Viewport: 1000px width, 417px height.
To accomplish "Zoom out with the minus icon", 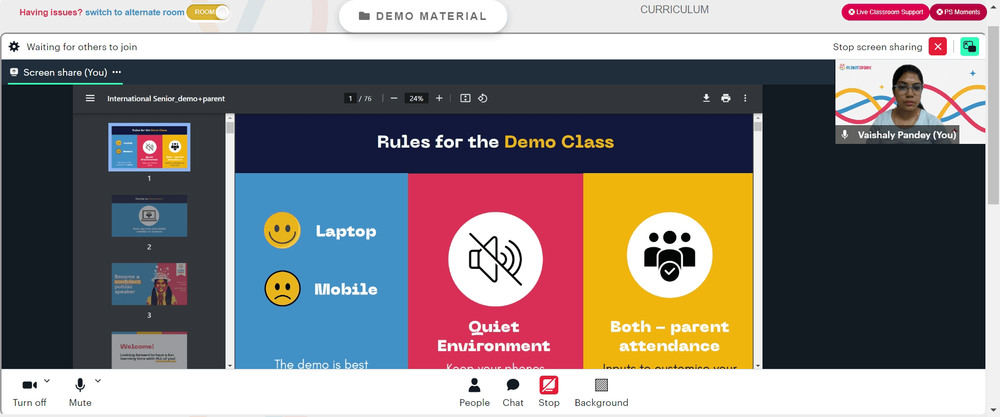I will pos(393,98).
